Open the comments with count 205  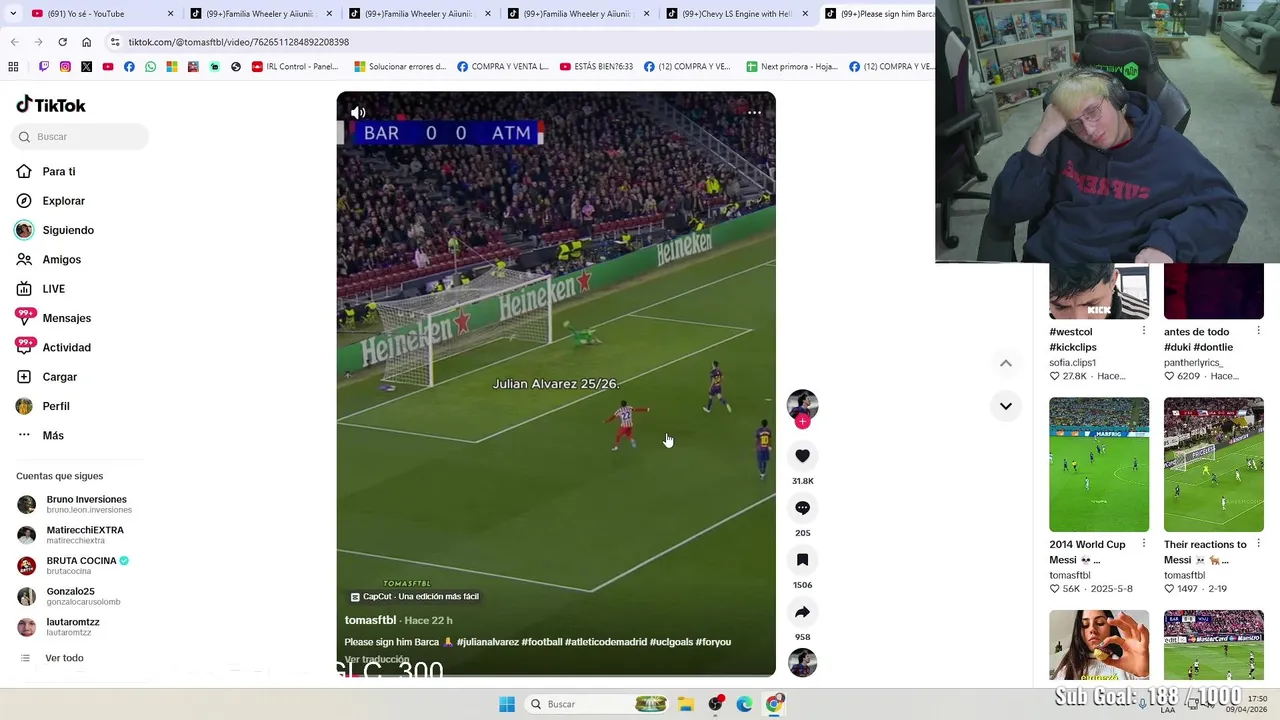[802, 508]
